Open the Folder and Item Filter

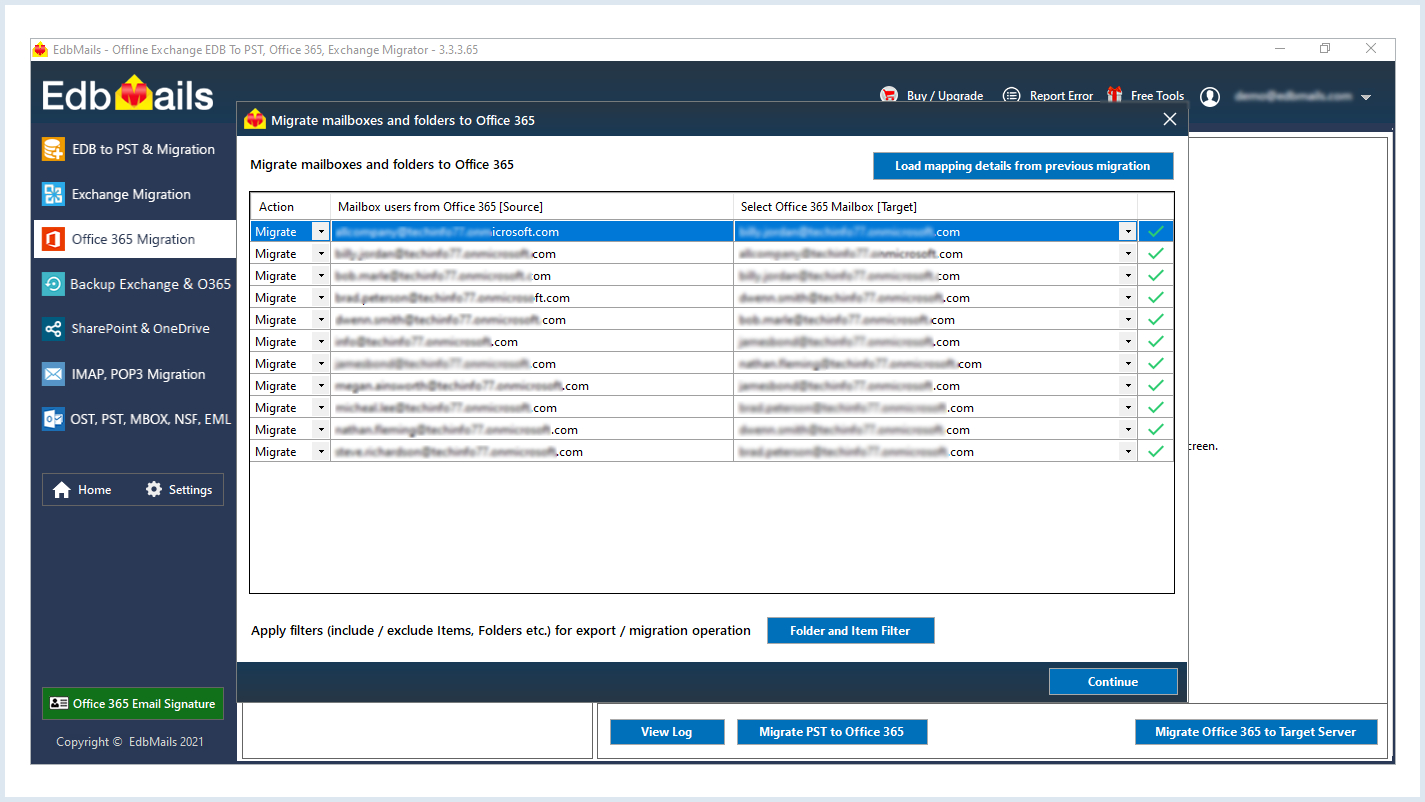[x=851, y=631]
